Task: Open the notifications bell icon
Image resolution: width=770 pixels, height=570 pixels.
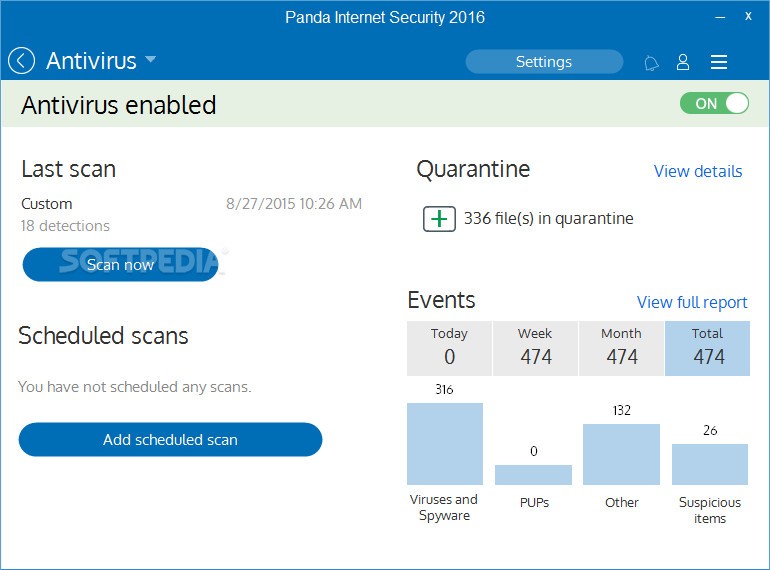Action: coord(651,63)
